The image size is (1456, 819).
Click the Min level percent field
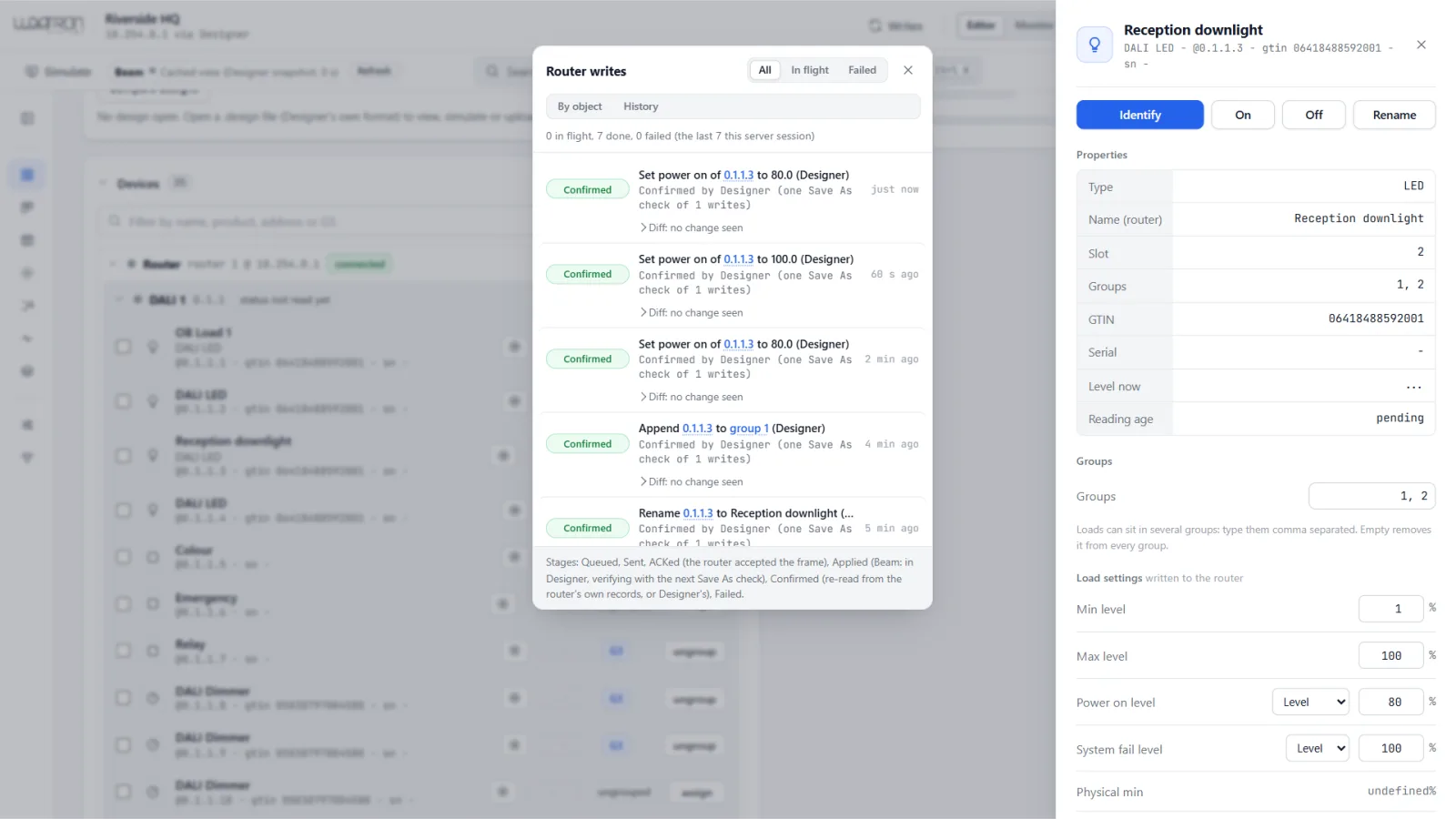coord(1390,609)
